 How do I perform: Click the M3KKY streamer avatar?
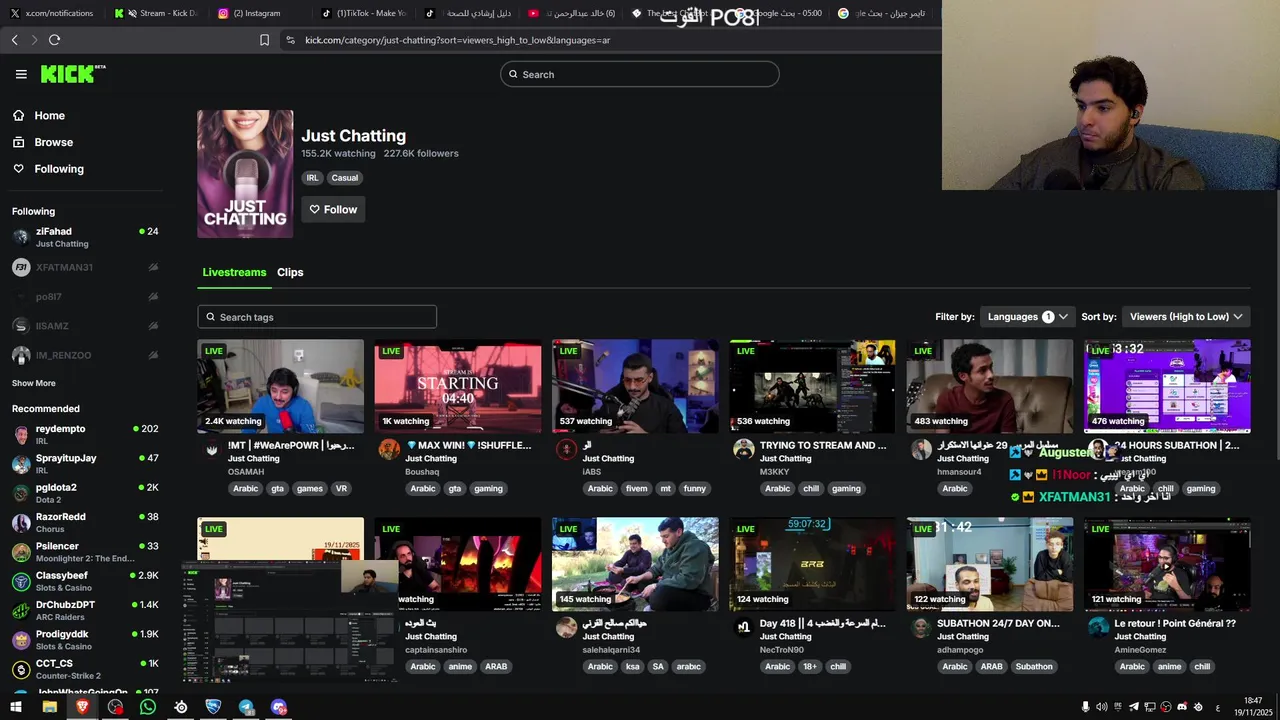point(743,449)
